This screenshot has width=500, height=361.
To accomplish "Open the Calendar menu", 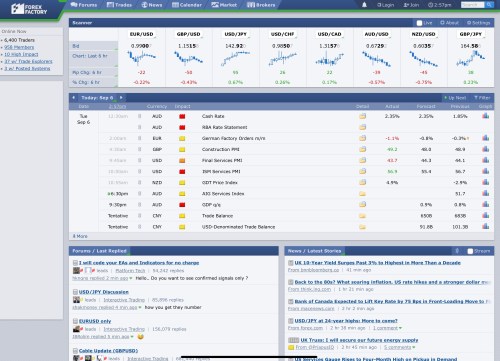I will click(187, 5).
